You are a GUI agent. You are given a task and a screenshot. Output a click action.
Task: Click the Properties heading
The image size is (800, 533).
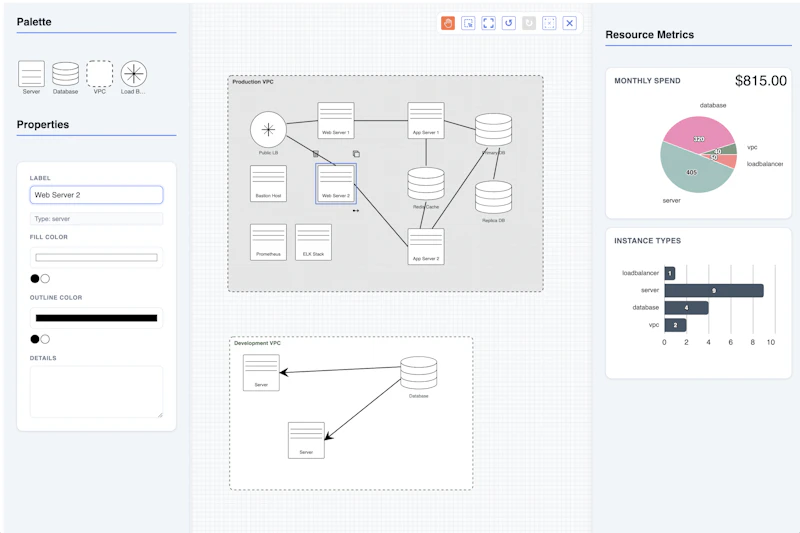[x=43, y=124]
